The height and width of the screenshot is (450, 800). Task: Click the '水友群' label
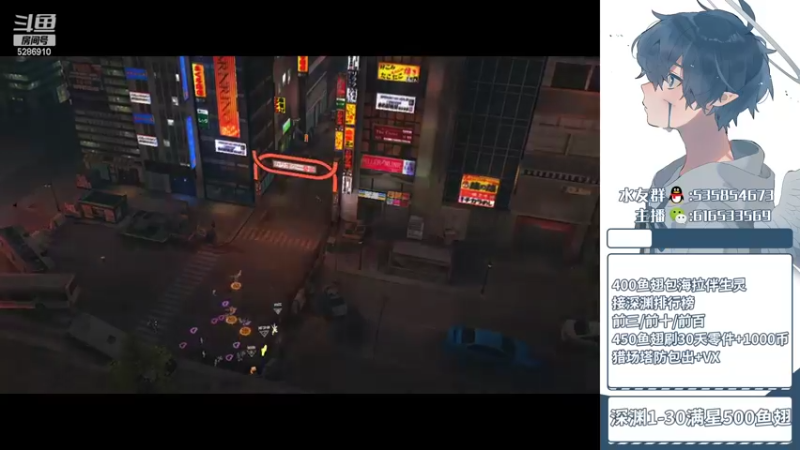tap(642, 195)
